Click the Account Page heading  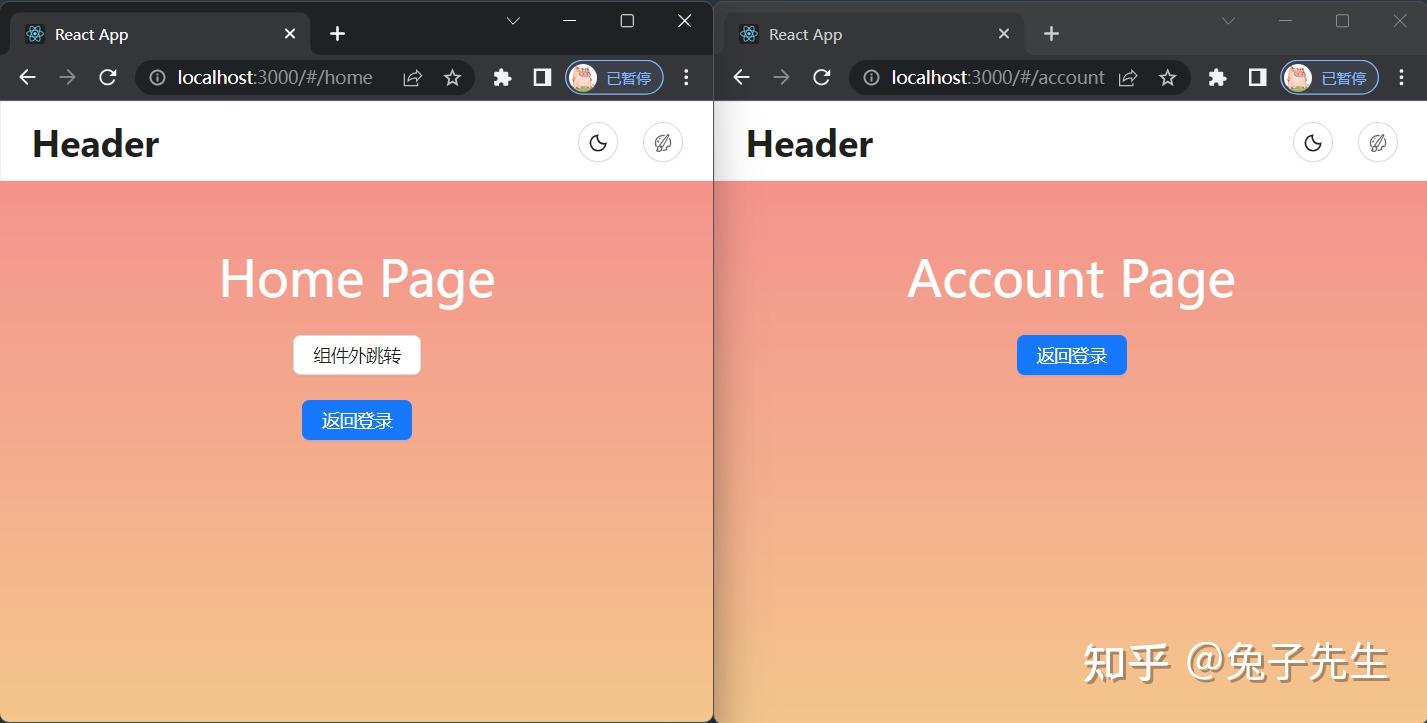point(1071,278)
